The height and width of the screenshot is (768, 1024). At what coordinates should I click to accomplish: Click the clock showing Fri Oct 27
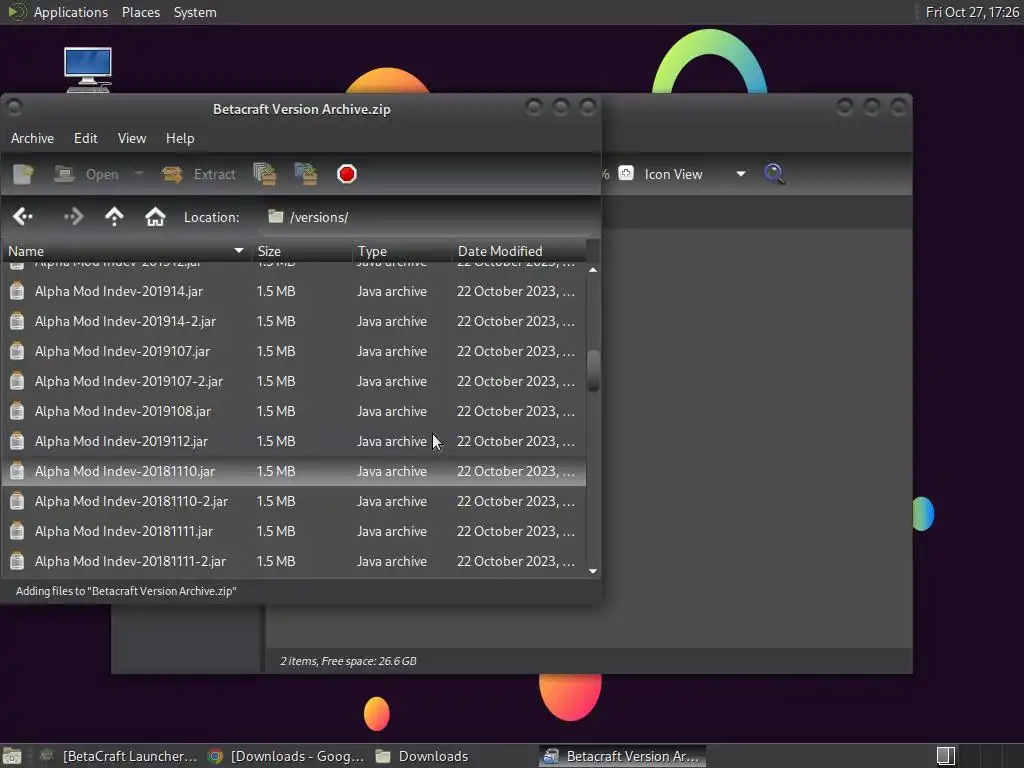(972, 12)
